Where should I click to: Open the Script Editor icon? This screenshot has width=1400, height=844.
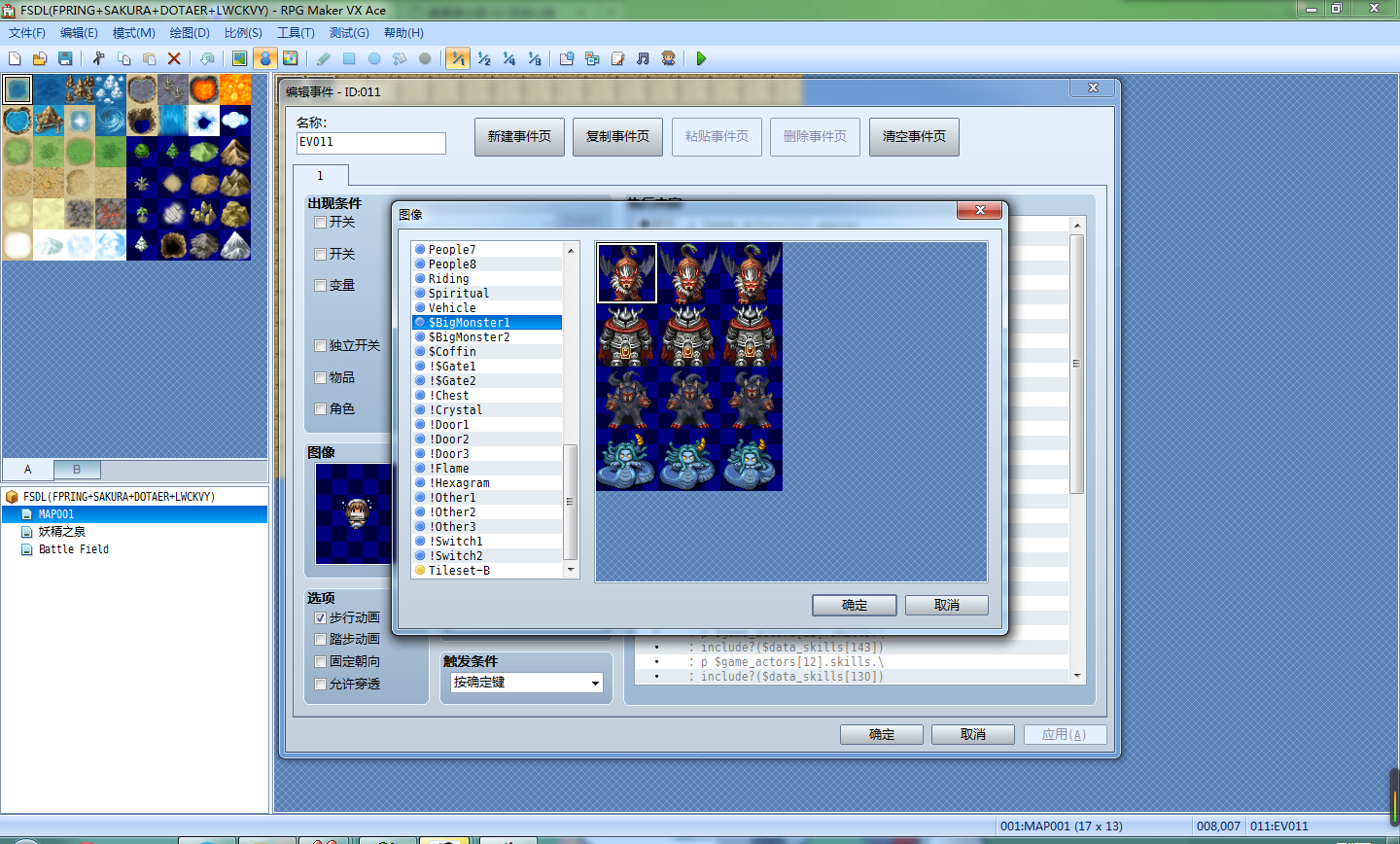coord(617,58)
